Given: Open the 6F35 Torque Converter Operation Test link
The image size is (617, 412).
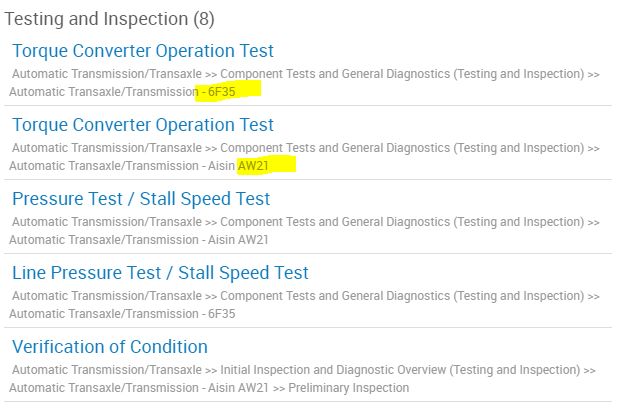Looking at the screenshot, I should click(x=142, y=51).
